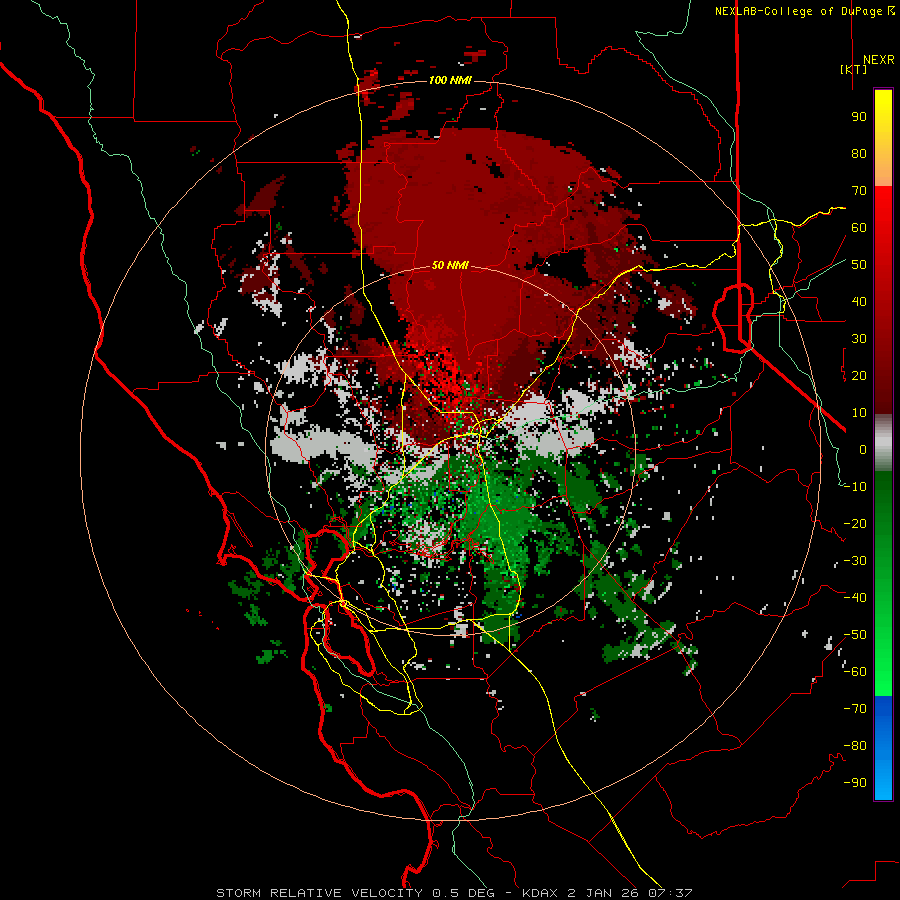Click the -50 value on the velocity scale
This screenshot has height=900, width=900.
tap(855, 635)
